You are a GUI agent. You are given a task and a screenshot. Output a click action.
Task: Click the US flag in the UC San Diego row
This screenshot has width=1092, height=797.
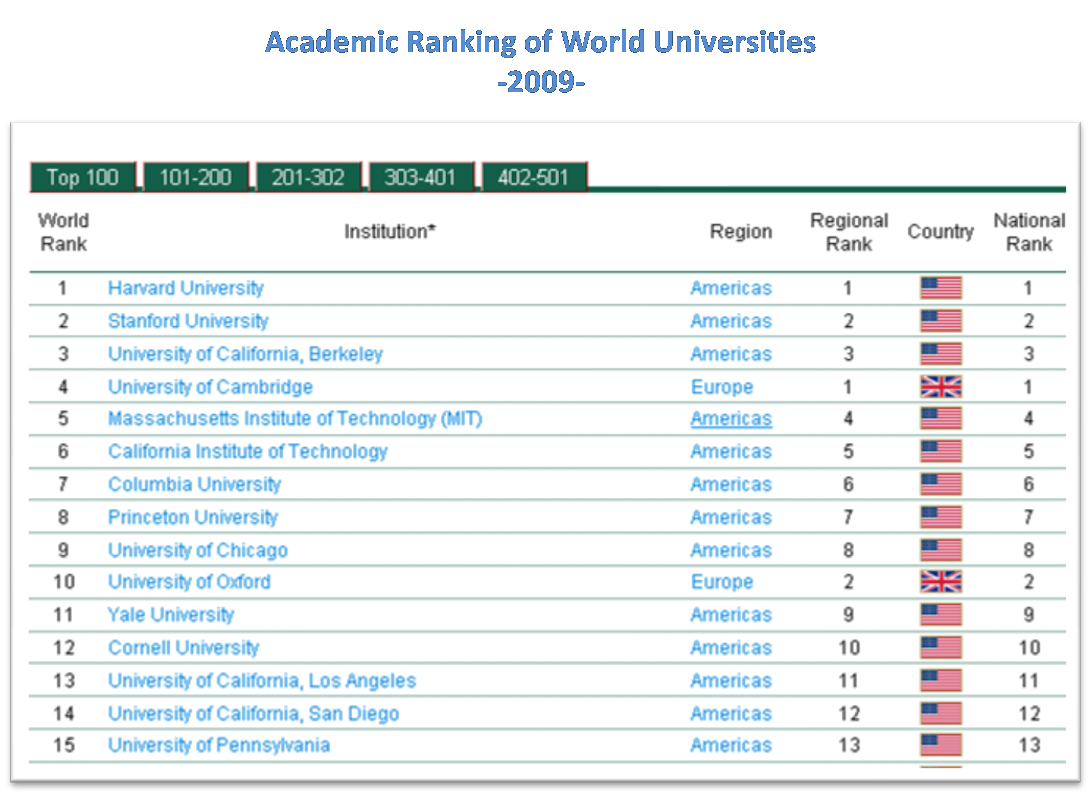pyautogui.click(x=941, y=713)
